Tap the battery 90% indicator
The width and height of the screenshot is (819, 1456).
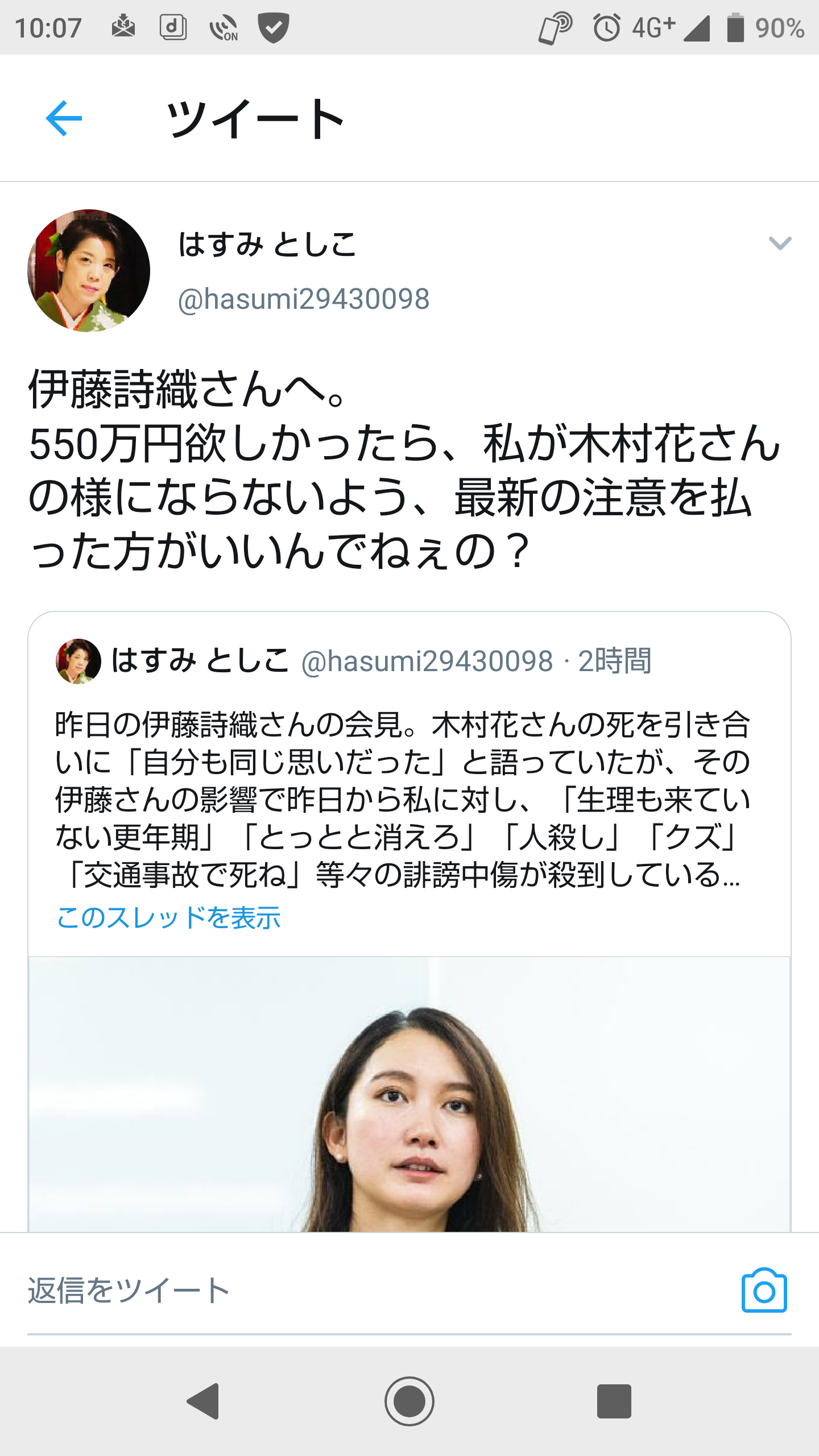pyautogui.click(x=766, y=27)
